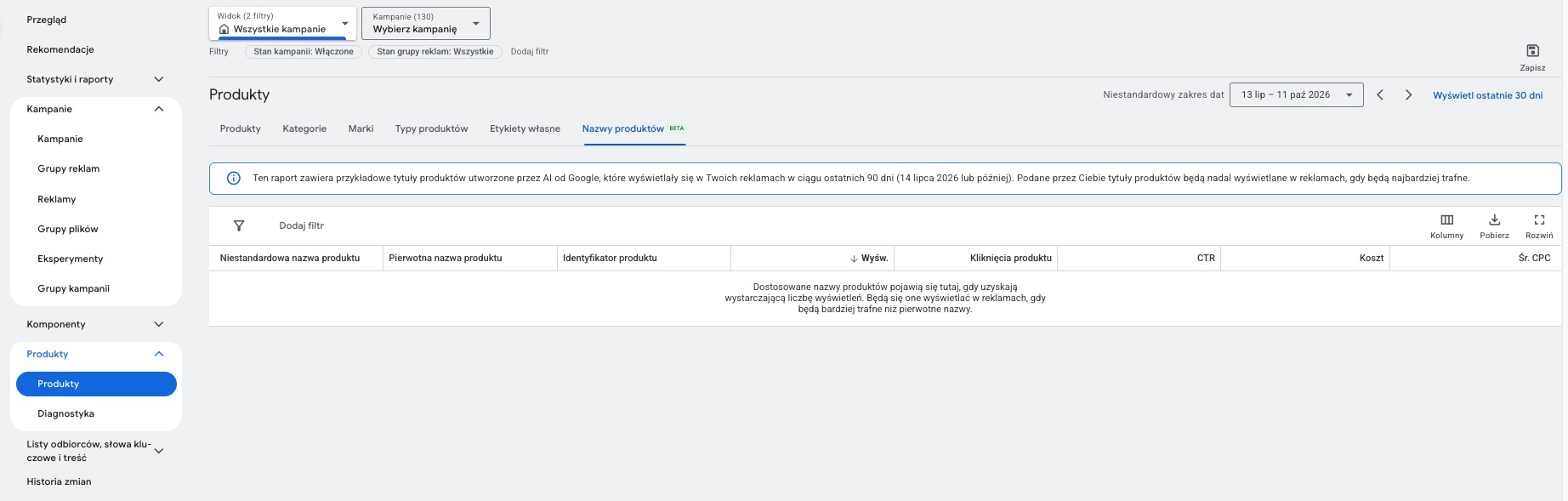
Task: Open Kampanie sub-item in sidebar
Action: [x=60, y=139]
